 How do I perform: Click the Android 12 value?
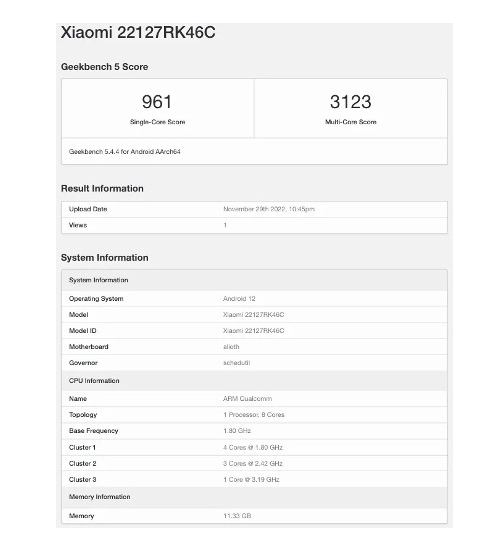(x=239, y=299)
